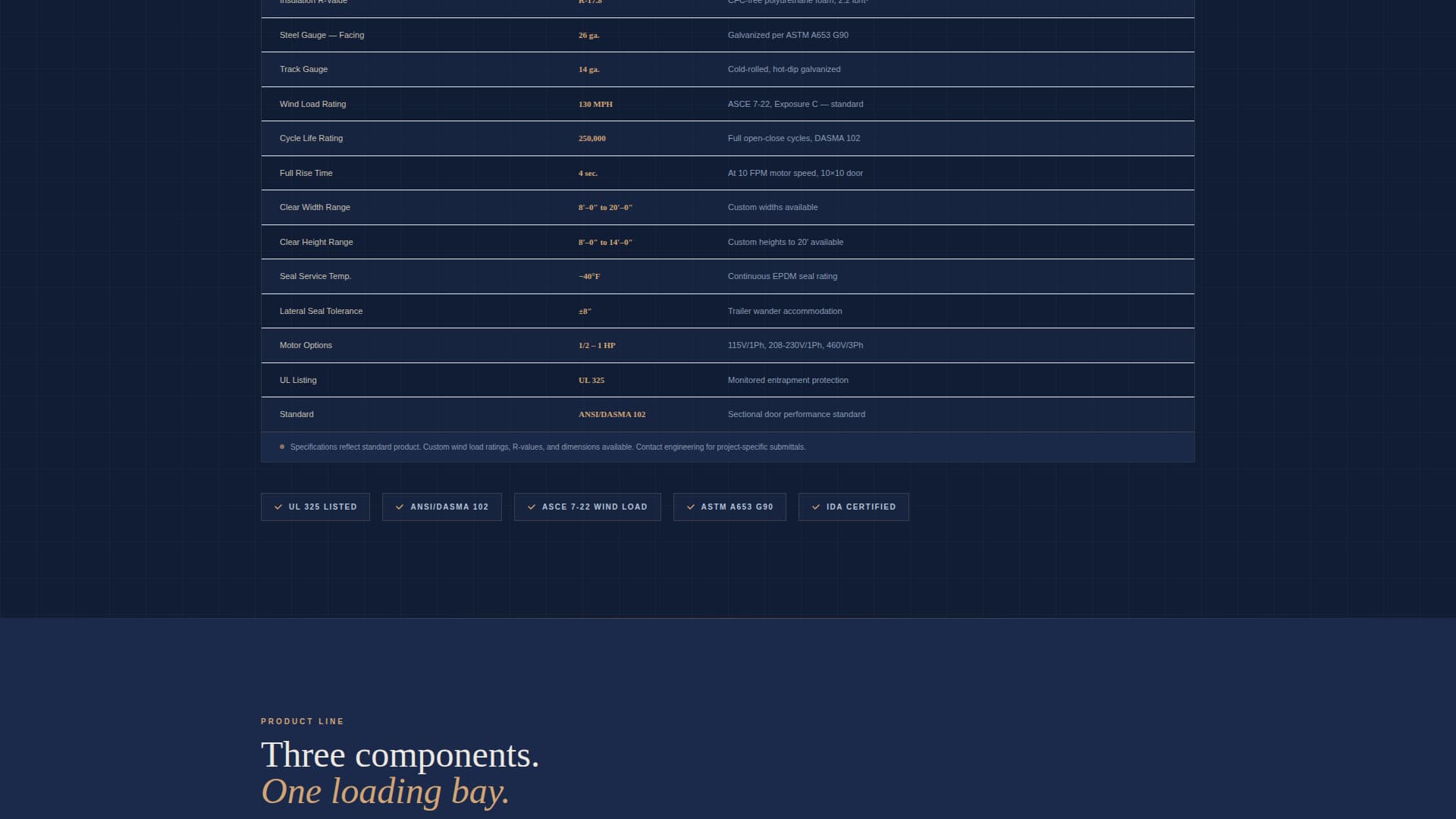Screen dimensions: 1456x819
Task: Select the Motor Options row
Action: [x=306, y=346]
